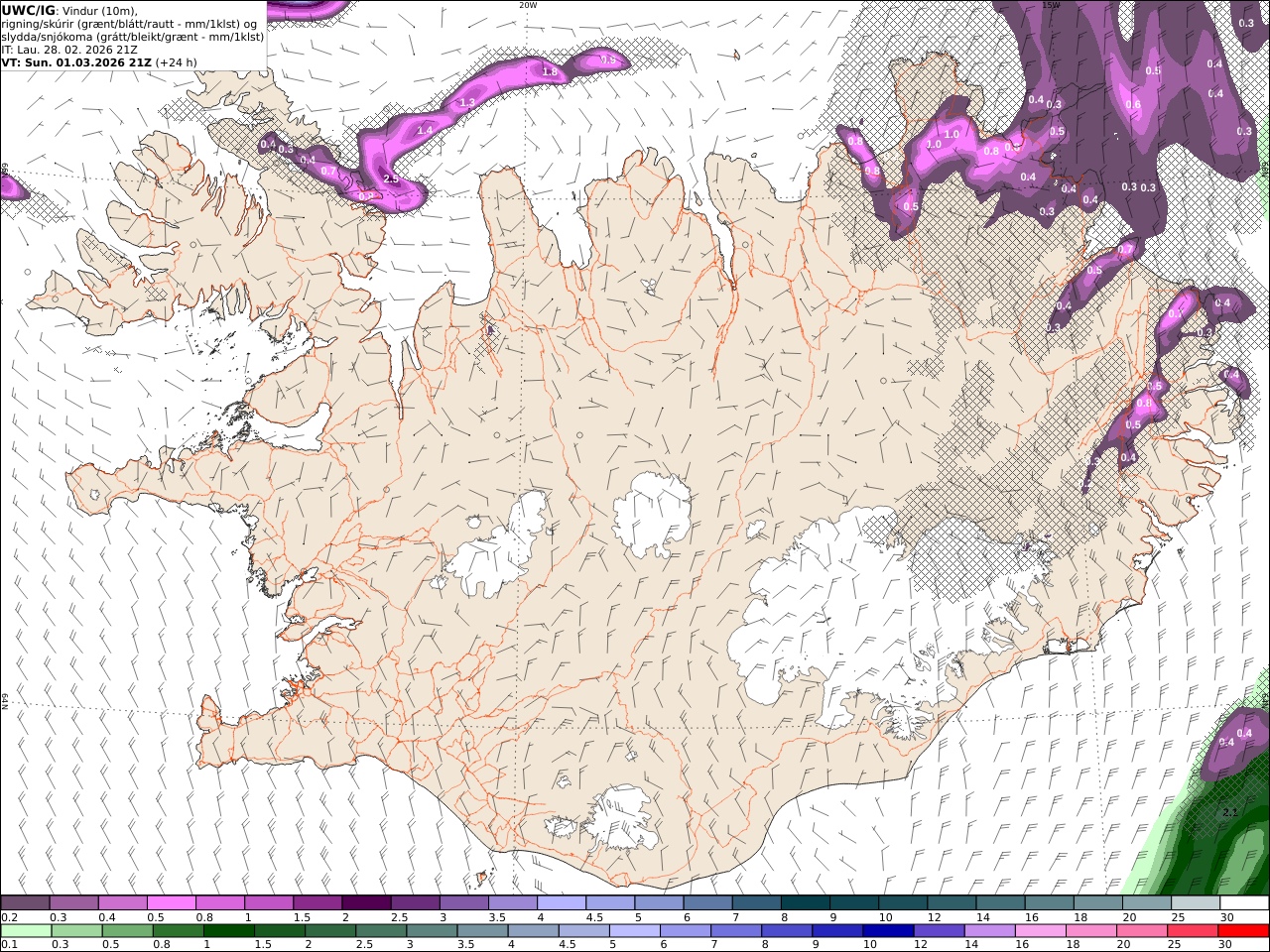The image size is (1270, 952).
Task: Select lower legend red swatch after 30
Action: [x=1244, y=930]
